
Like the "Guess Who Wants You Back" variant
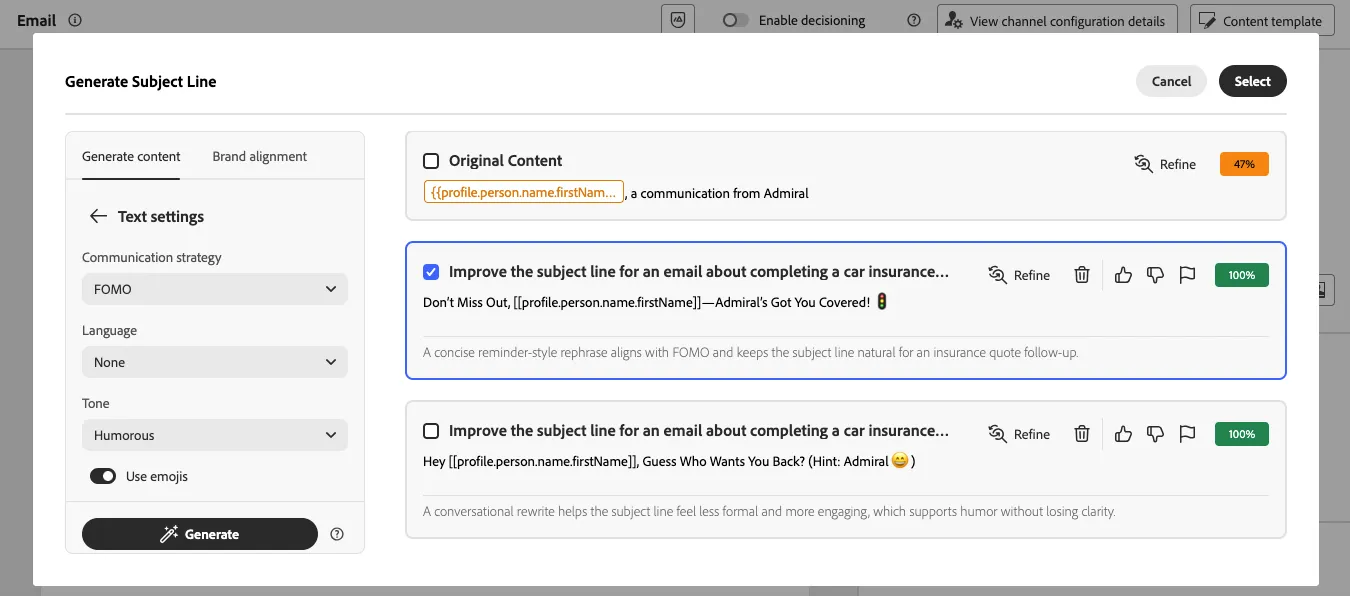[x=1123, y=434]
